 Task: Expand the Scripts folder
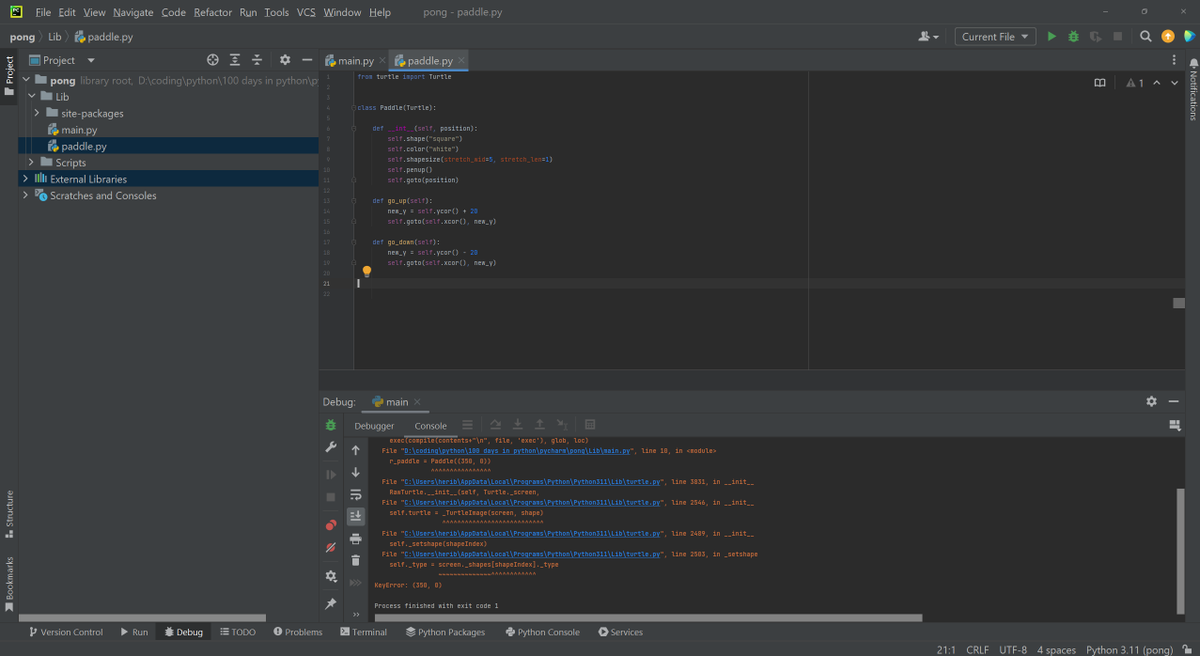coord(32,162)
